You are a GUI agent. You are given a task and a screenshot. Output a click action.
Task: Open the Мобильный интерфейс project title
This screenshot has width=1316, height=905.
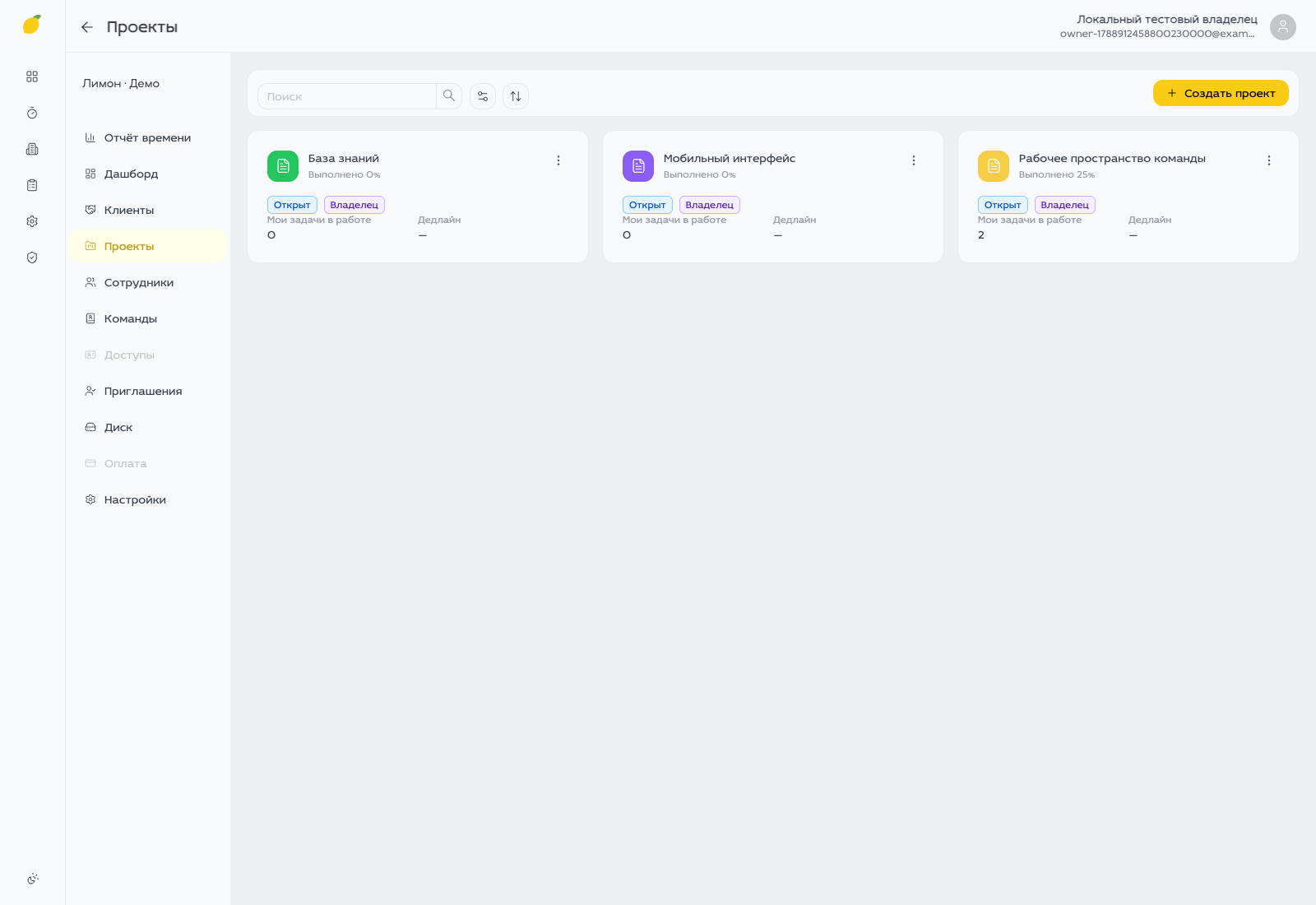pos(730,158)
